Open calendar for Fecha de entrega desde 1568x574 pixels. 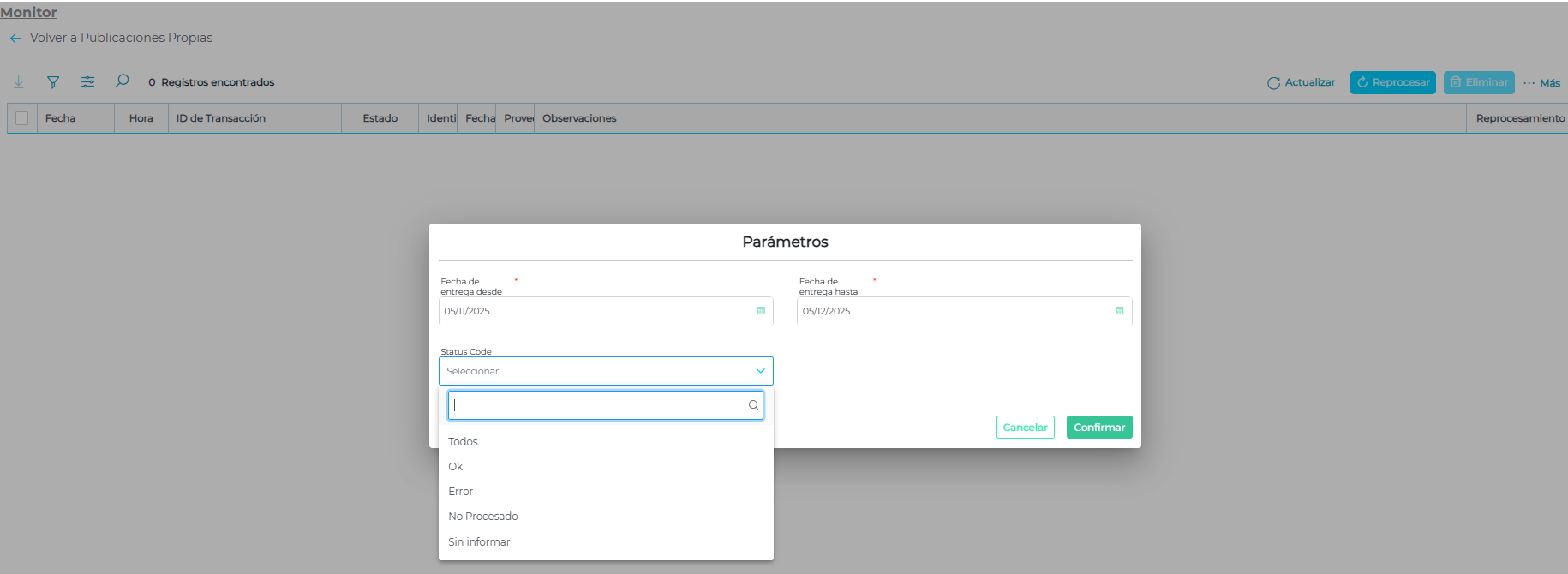tap(761, 311)
